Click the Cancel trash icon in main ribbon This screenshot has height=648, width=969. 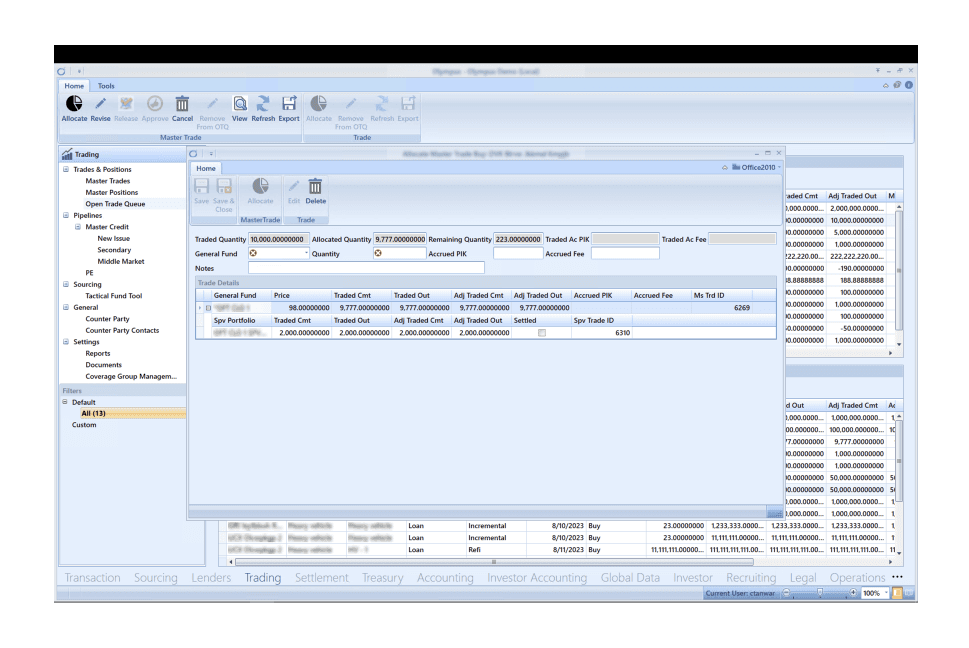pyautogui.click(x=182, y=104)
